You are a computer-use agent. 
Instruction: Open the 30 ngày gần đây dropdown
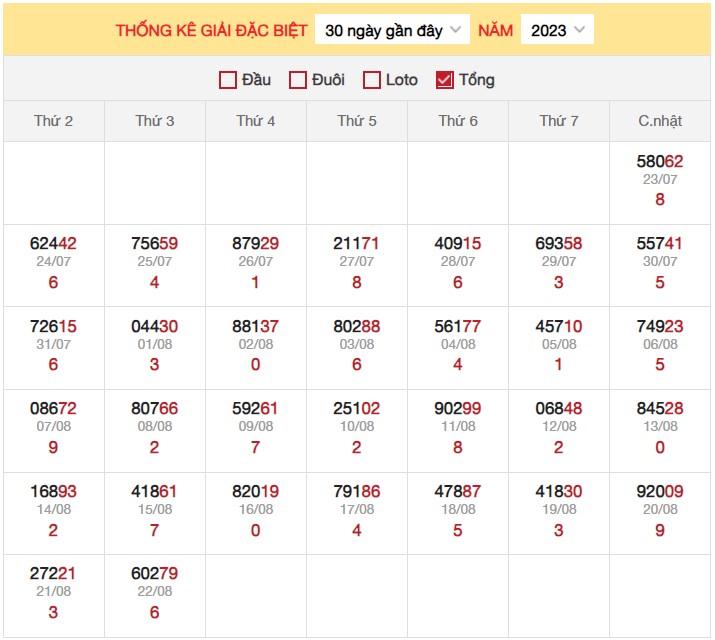pyautogui.click(x=392, y=30)
